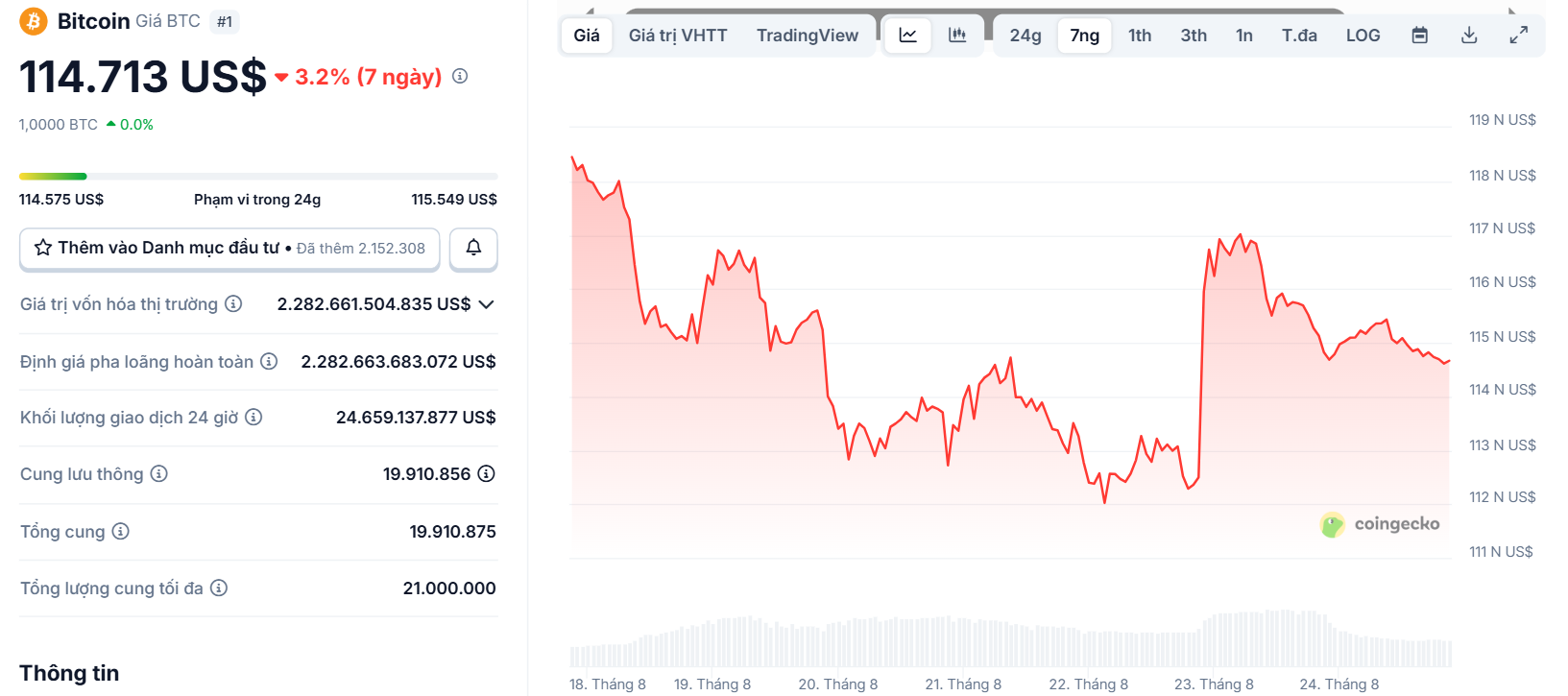Toggle the star to favorite Bitcoin

41,248
